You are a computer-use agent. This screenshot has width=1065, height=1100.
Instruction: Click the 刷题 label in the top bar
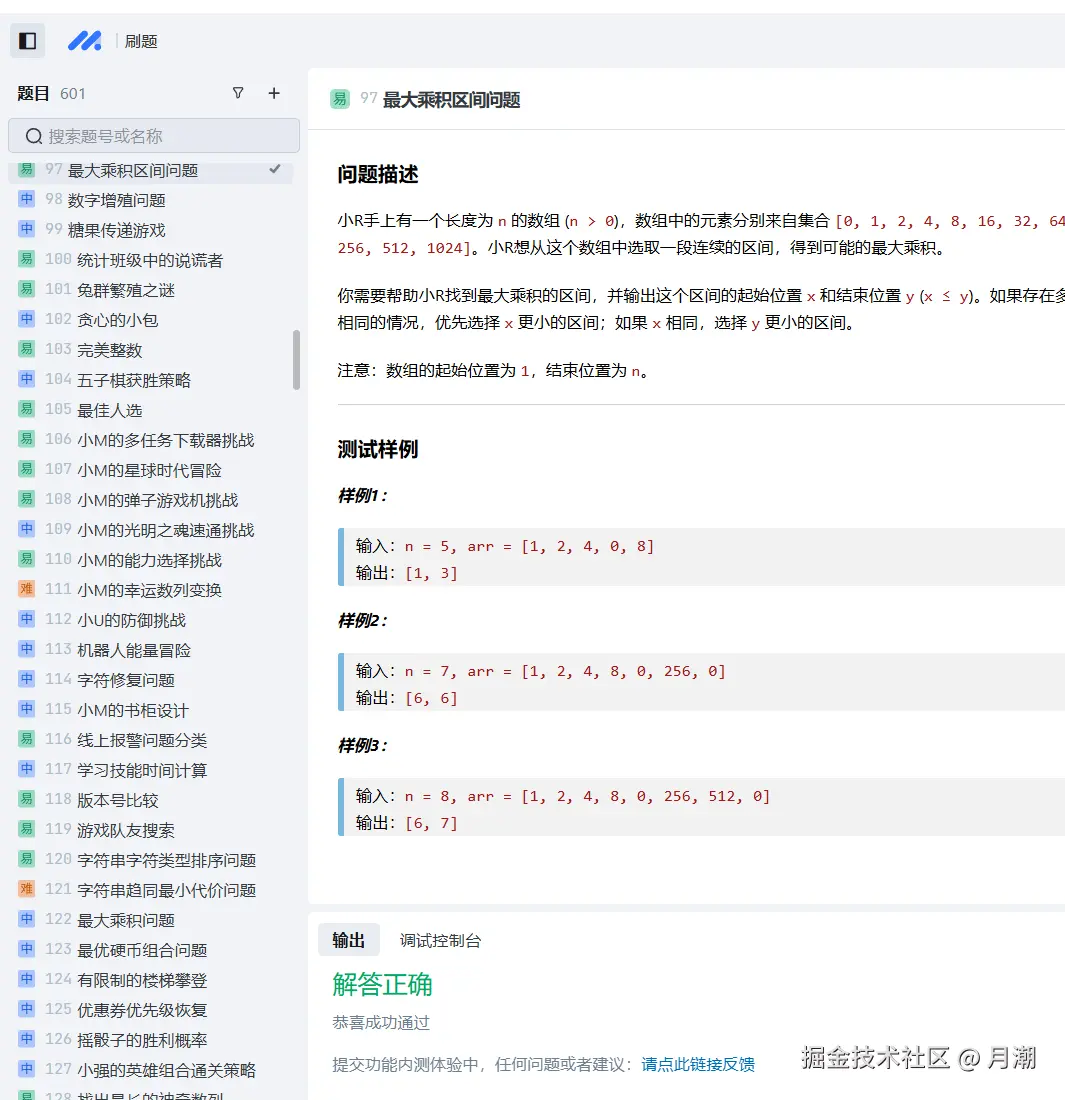tap(141, 41)
